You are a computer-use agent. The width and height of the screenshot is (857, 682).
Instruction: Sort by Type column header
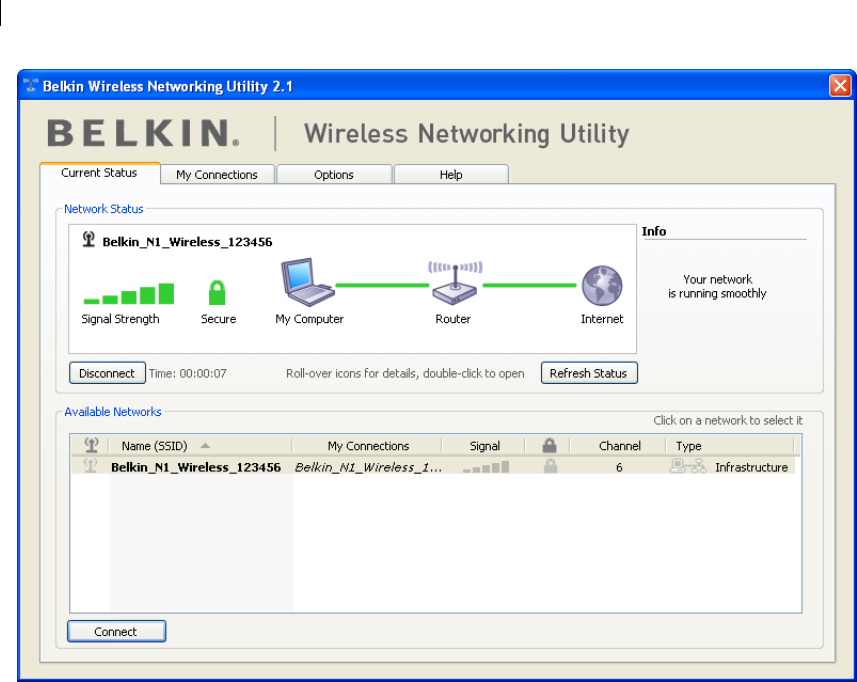(x=730, y=445)
